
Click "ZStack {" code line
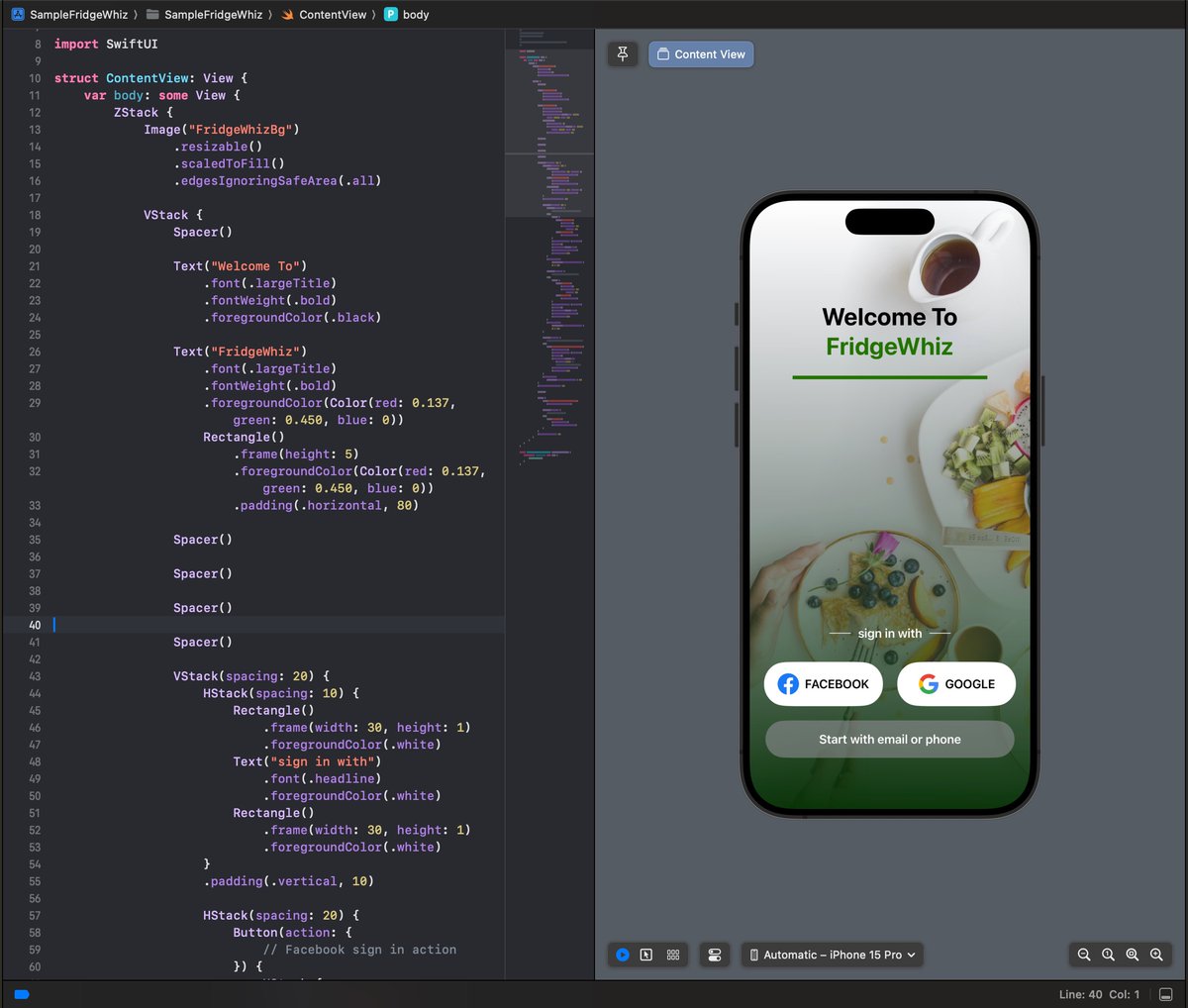pos(144,113)
